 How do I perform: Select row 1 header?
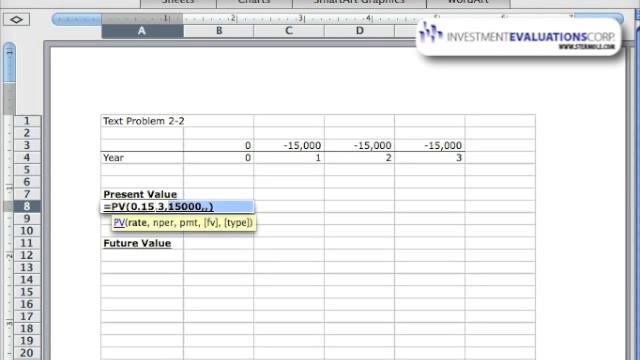point(27,121)
